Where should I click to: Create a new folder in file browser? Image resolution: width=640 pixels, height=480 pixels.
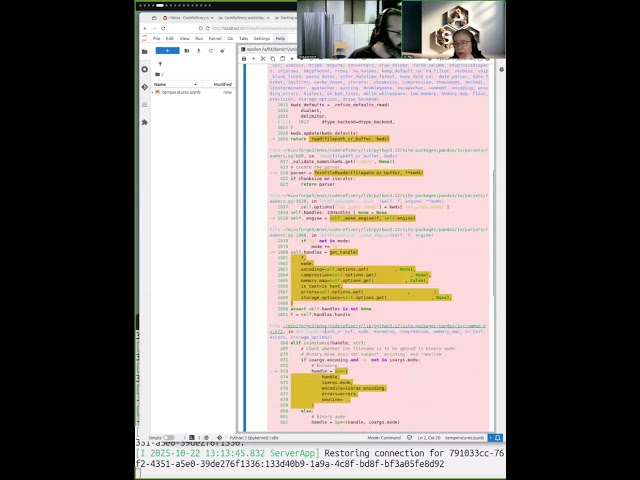click(187, 51)
